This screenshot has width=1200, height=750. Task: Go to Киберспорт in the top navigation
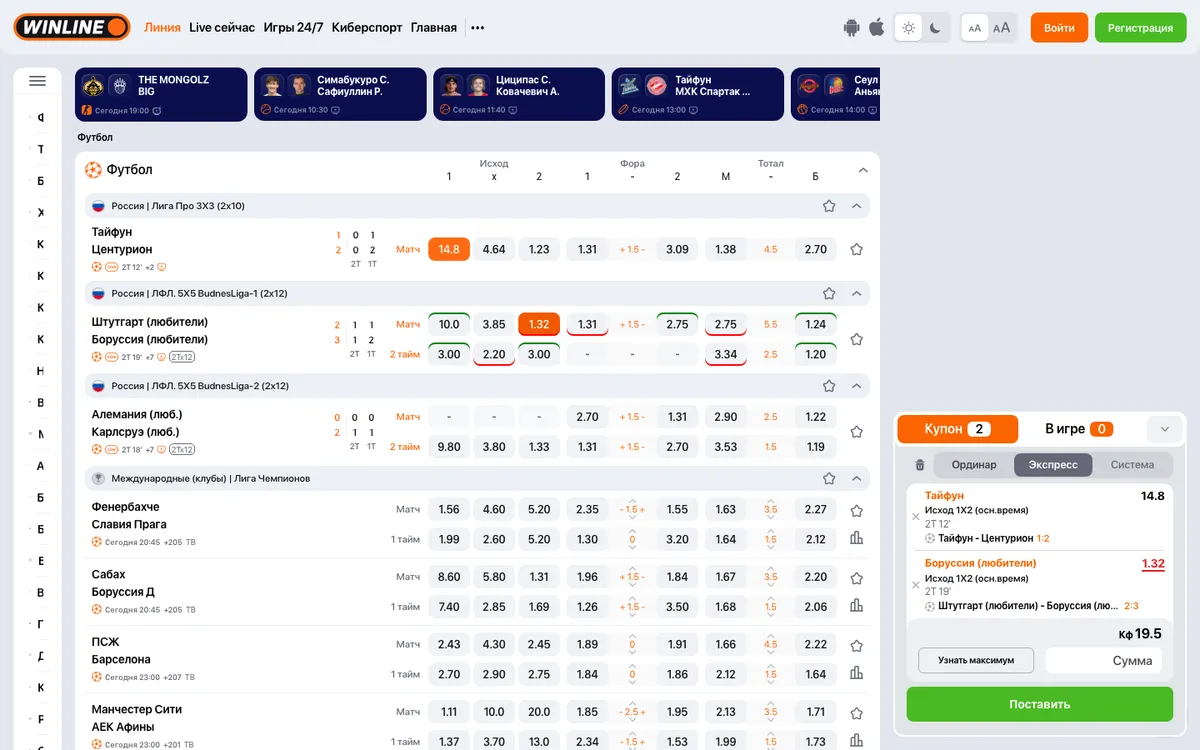click(367, 28)
